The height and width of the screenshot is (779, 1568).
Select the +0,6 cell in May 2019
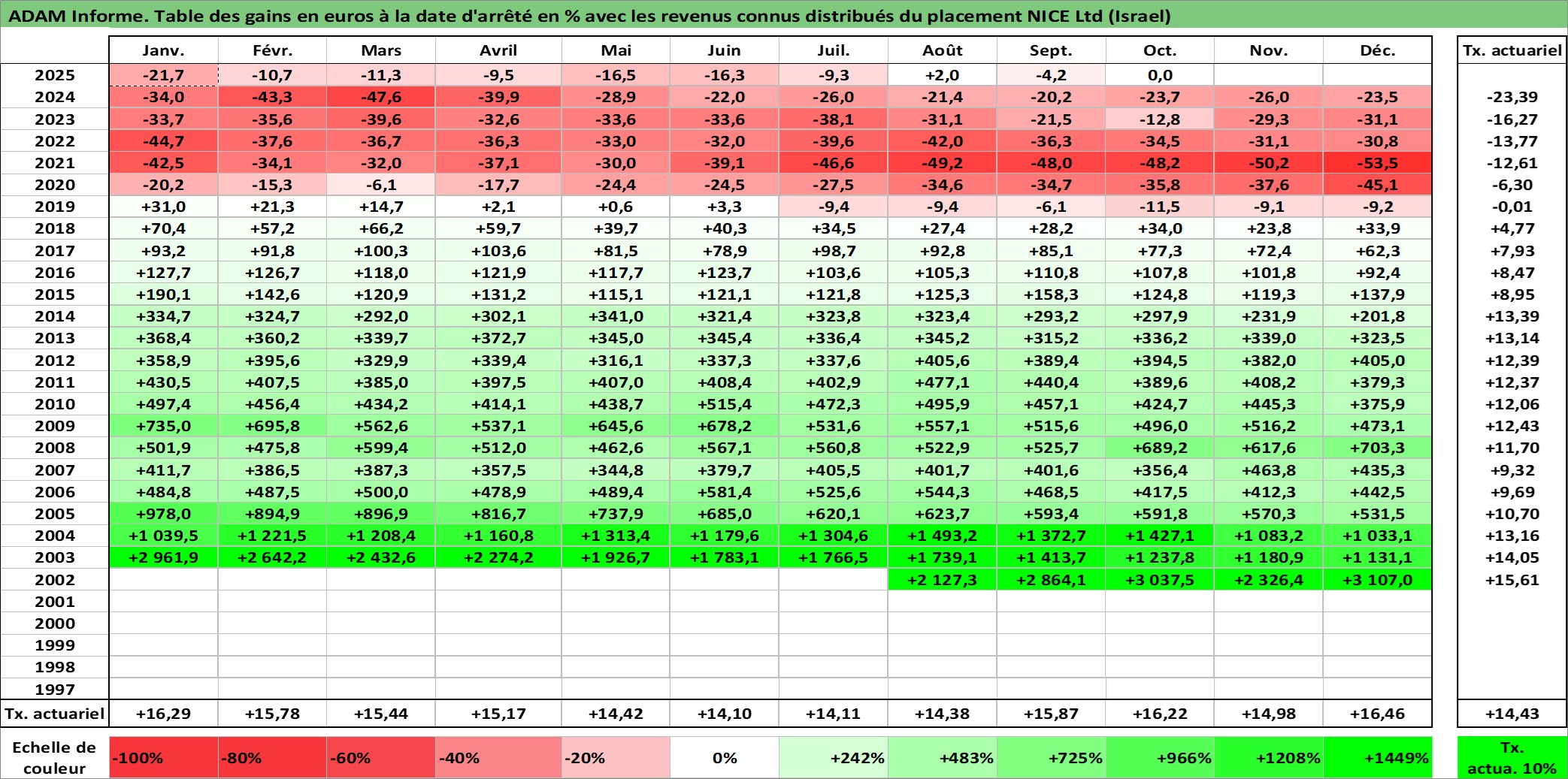[616, 207]
